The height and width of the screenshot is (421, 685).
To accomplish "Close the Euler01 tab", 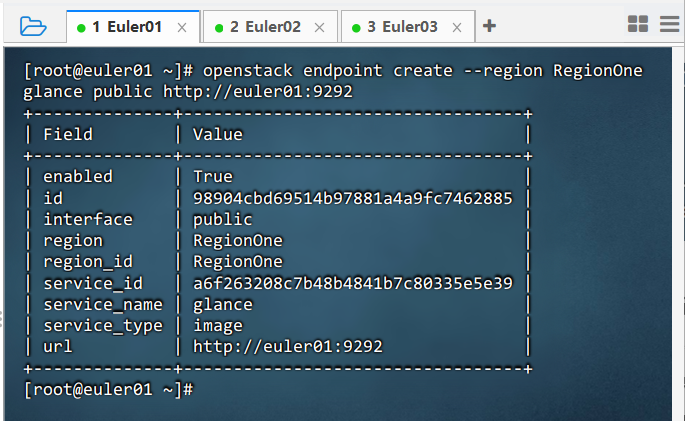I will (x=182, y=28).
